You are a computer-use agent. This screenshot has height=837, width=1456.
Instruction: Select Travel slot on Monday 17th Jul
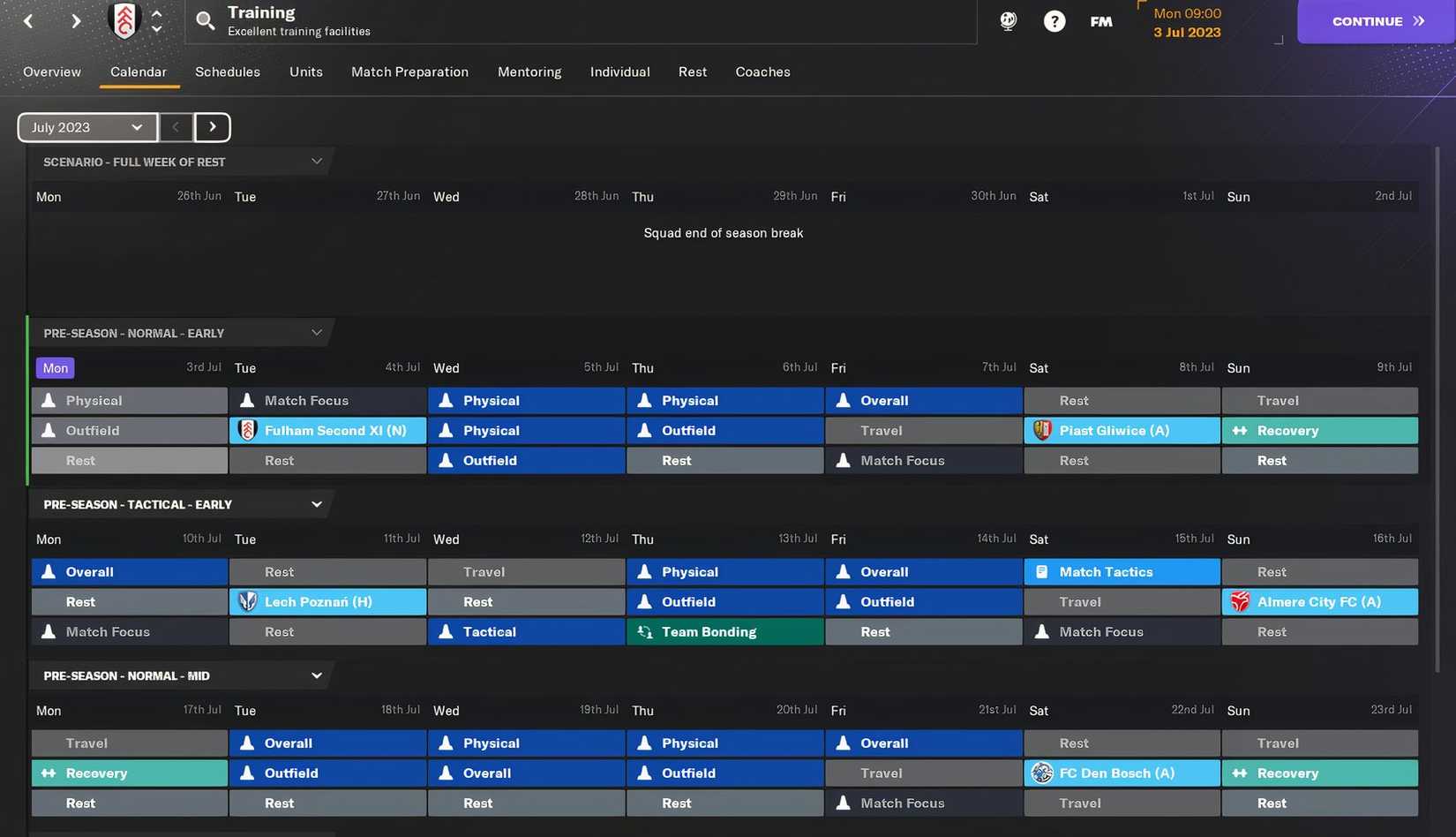click(130, 743)
